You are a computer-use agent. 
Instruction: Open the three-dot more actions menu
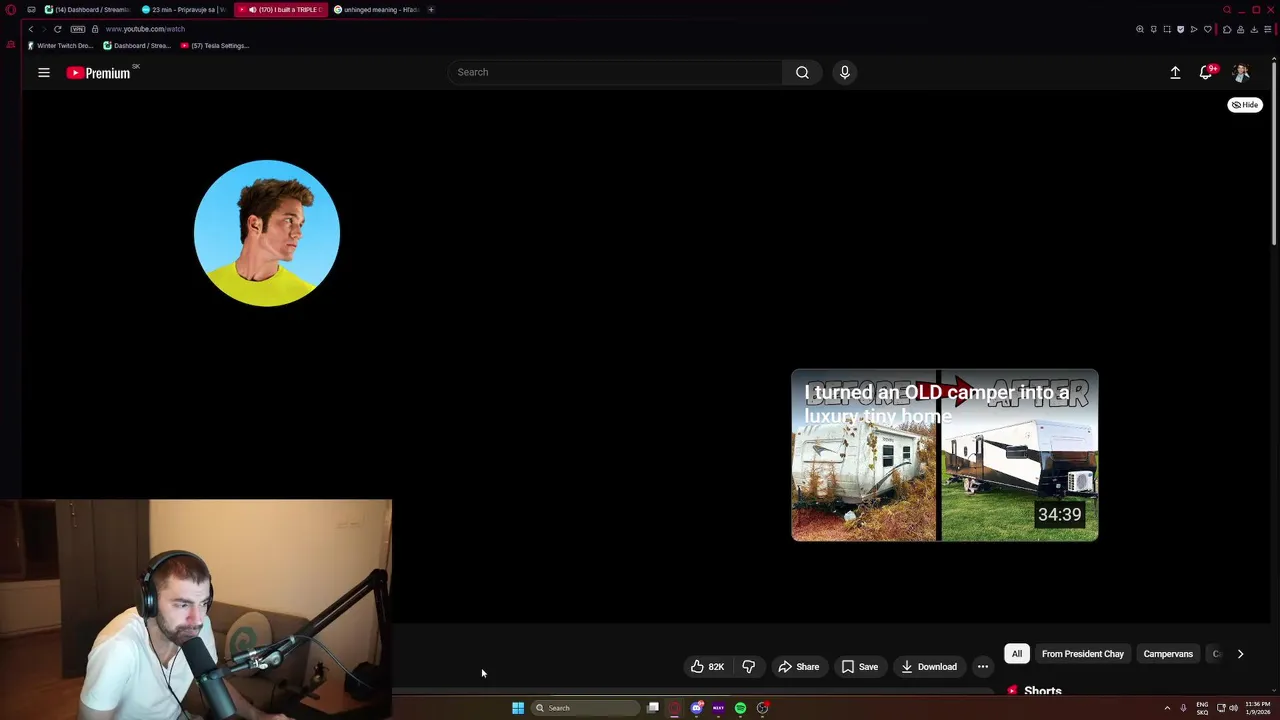(983, 667)
